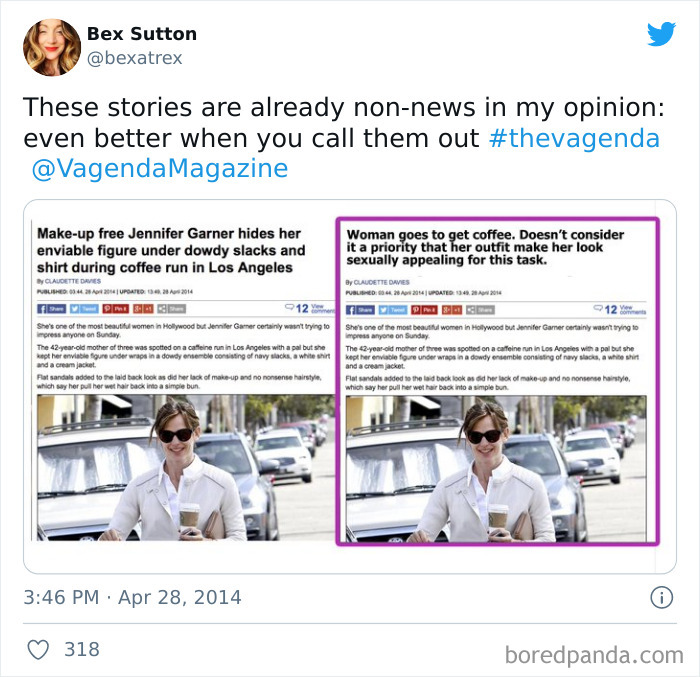Like the tweet with the heart icon

38,649
